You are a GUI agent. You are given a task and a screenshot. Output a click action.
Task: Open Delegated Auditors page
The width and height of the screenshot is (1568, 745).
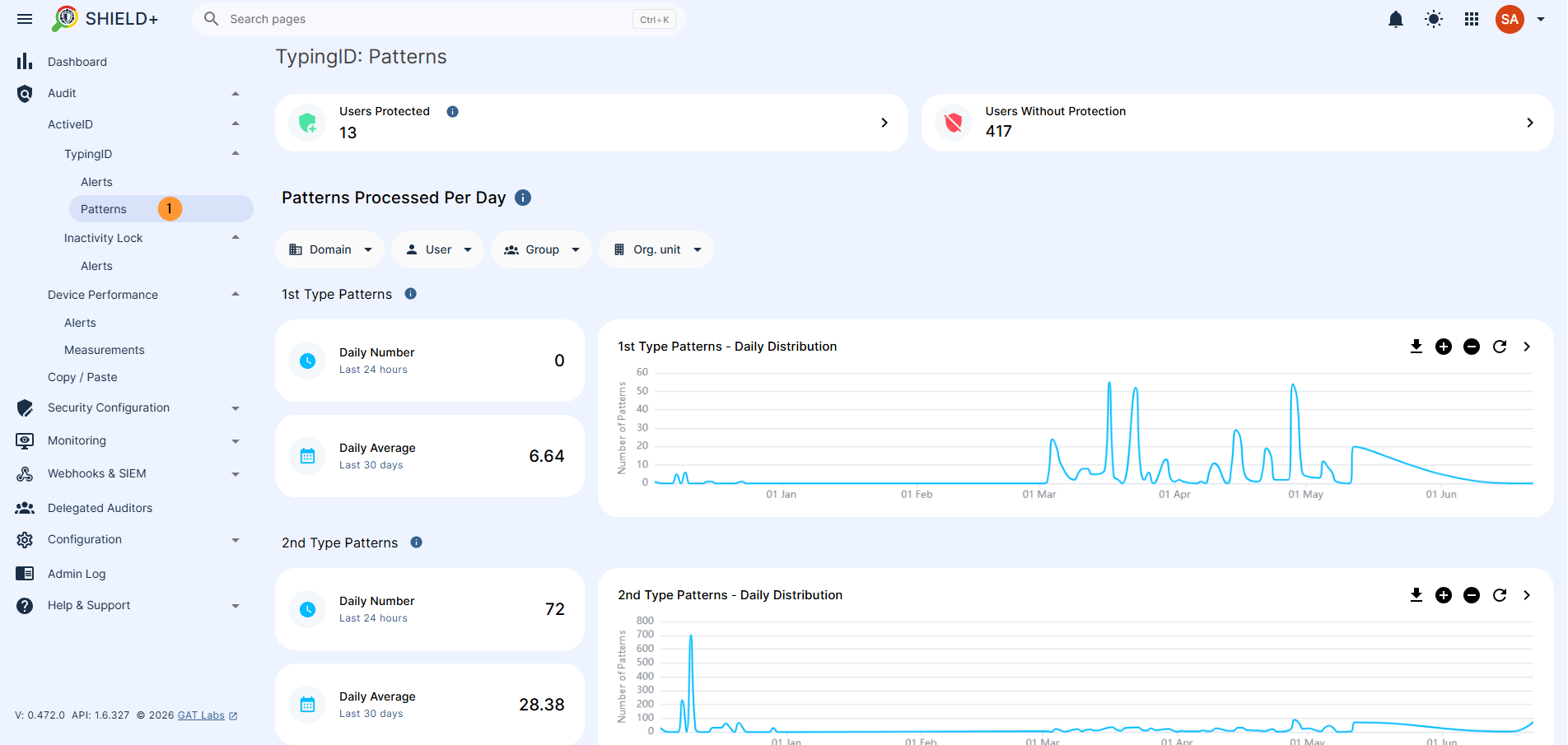(x=100, y=508)
